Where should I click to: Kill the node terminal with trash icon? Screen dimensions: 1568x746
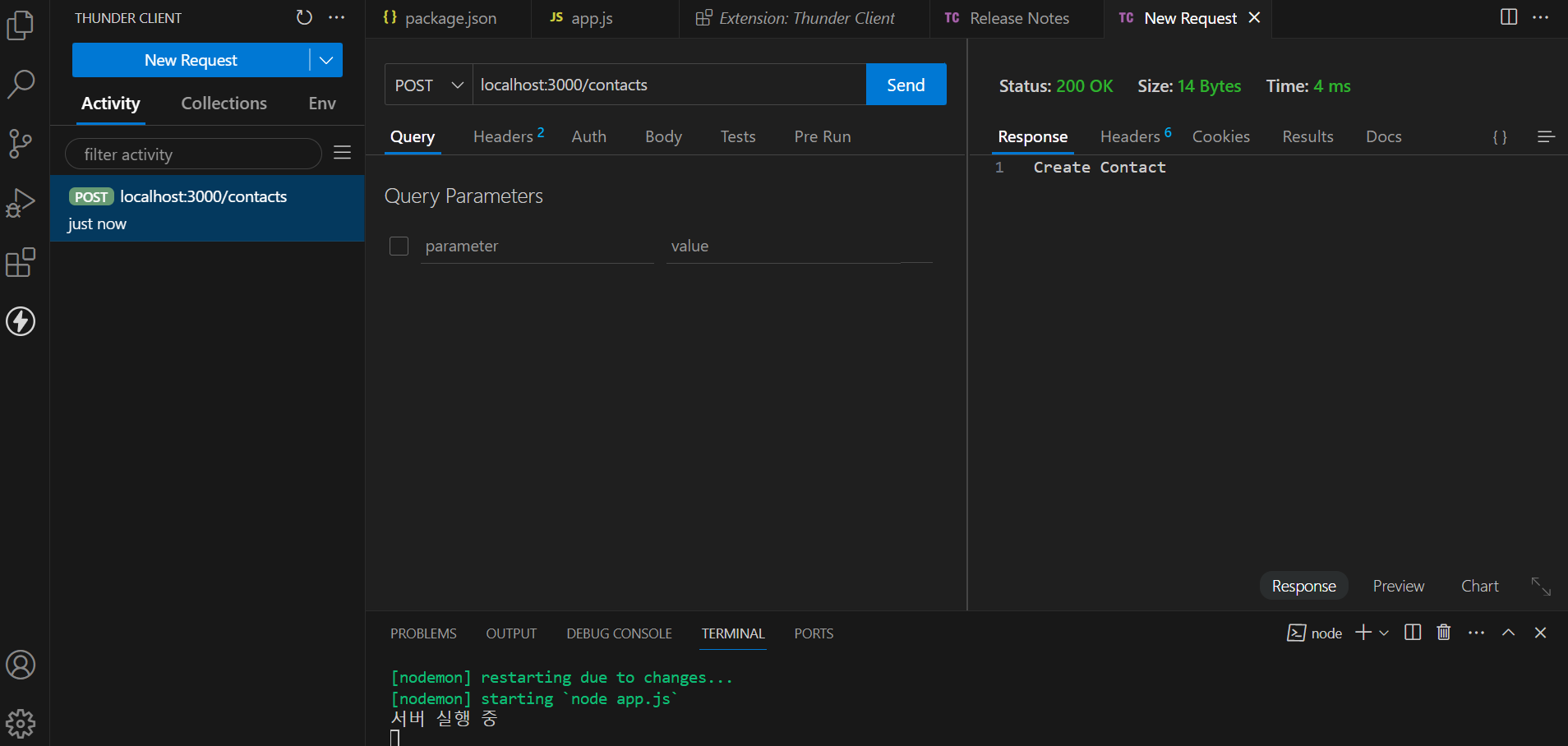click(x=1444, y=633)
